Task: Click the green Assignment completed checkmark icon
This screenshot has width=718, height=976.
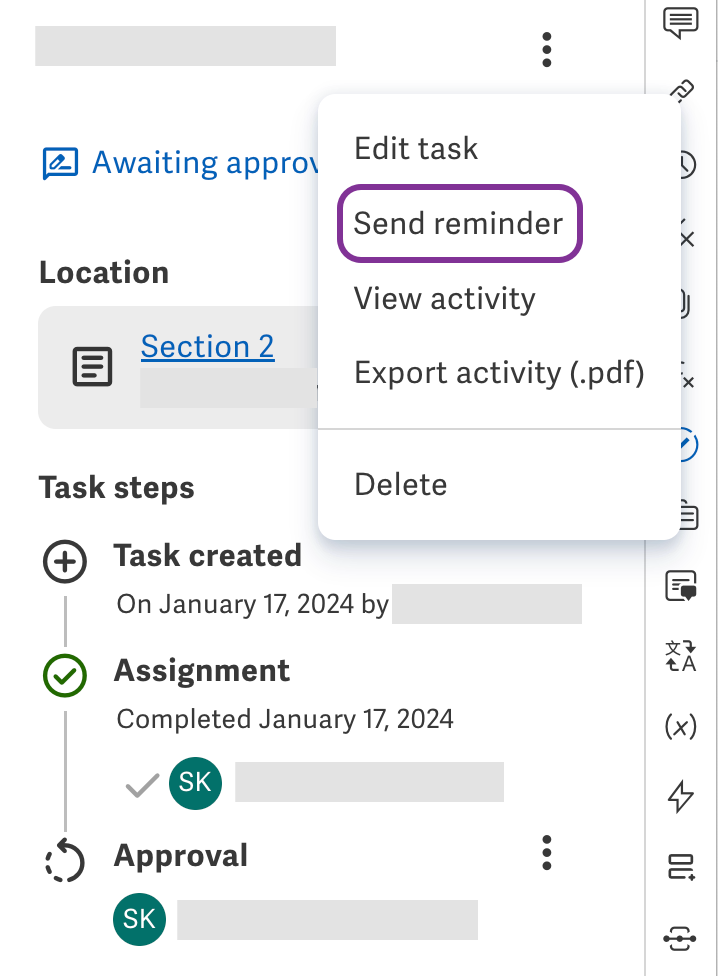Action: 65,676
